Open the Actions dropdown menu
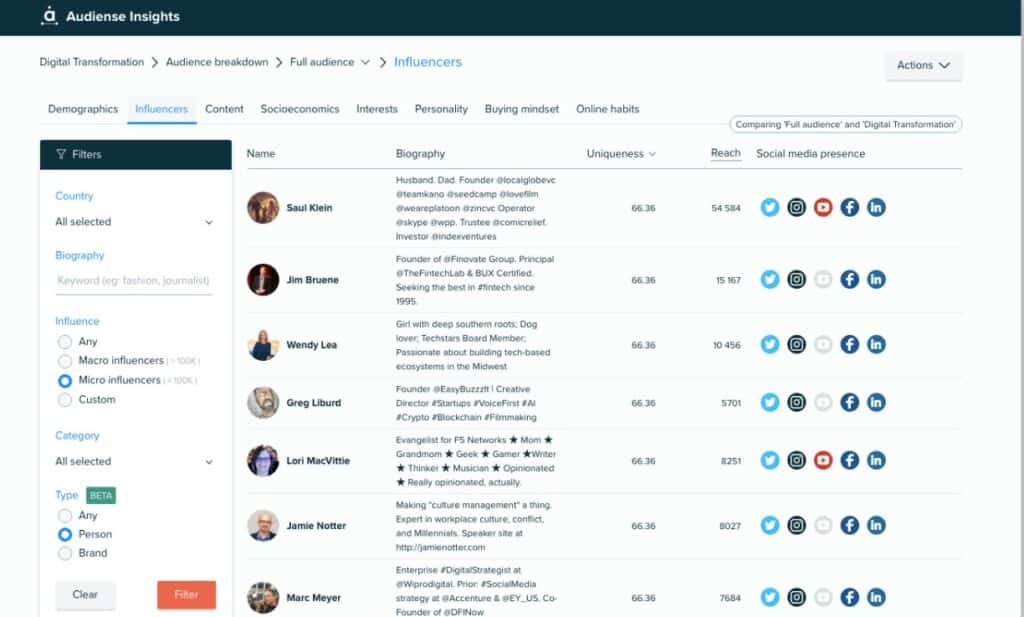This screenshot has height=617, width=1024. (922, 65)
